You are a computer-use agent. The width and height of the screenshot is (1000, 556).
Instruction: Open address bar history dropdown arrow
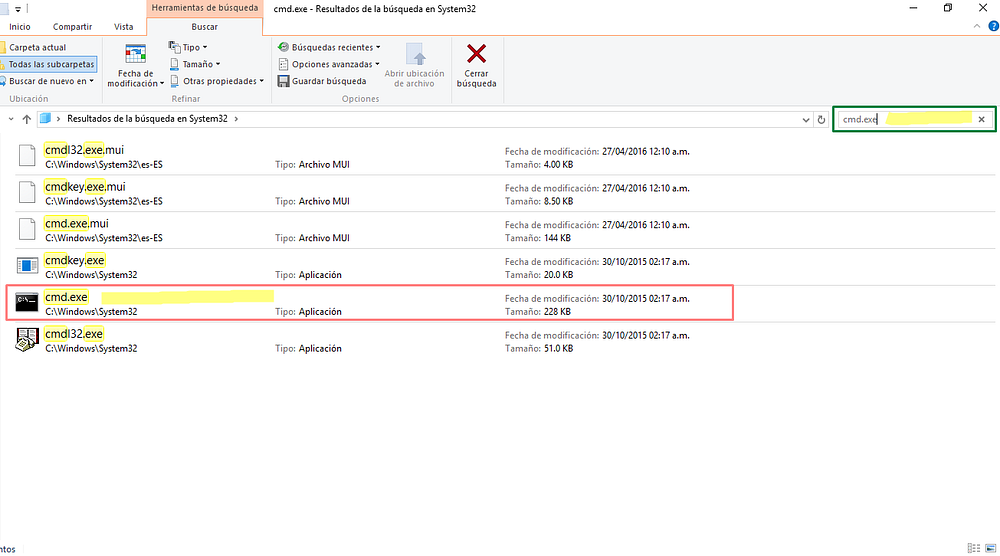805,119
